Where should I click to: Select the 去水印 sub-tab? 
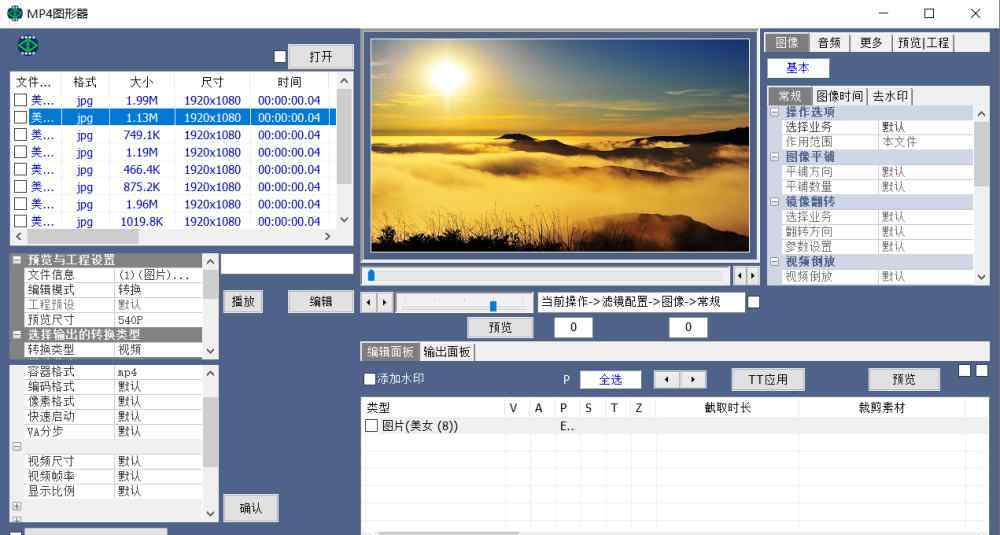(890, 96)
